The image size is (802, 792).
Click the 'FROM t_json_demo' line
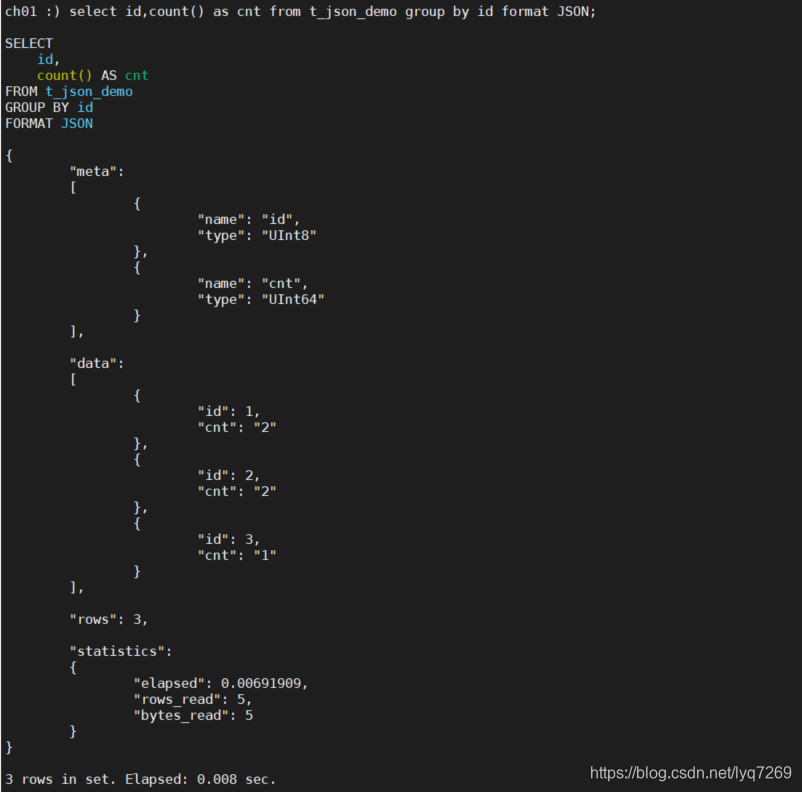[69, 92]
